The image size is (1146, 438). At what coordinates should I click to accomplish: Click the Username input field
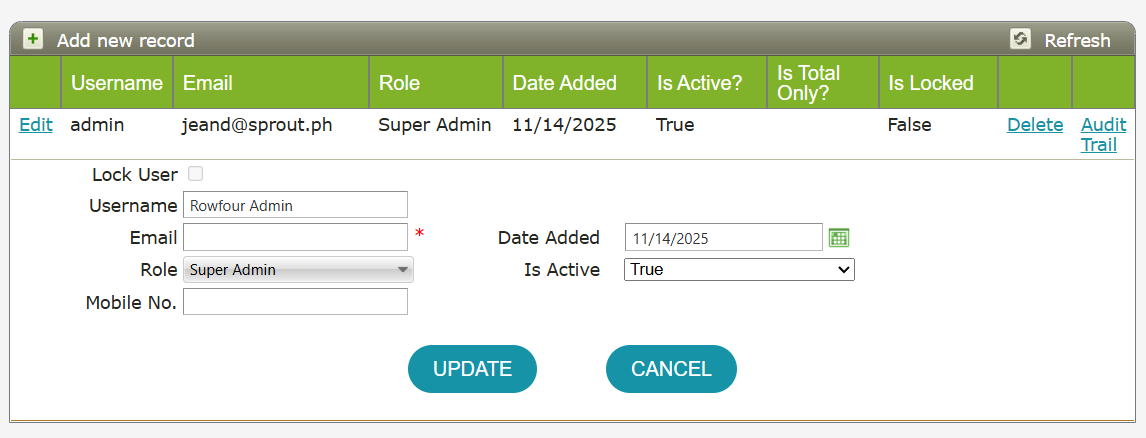(x=296, y=205)
